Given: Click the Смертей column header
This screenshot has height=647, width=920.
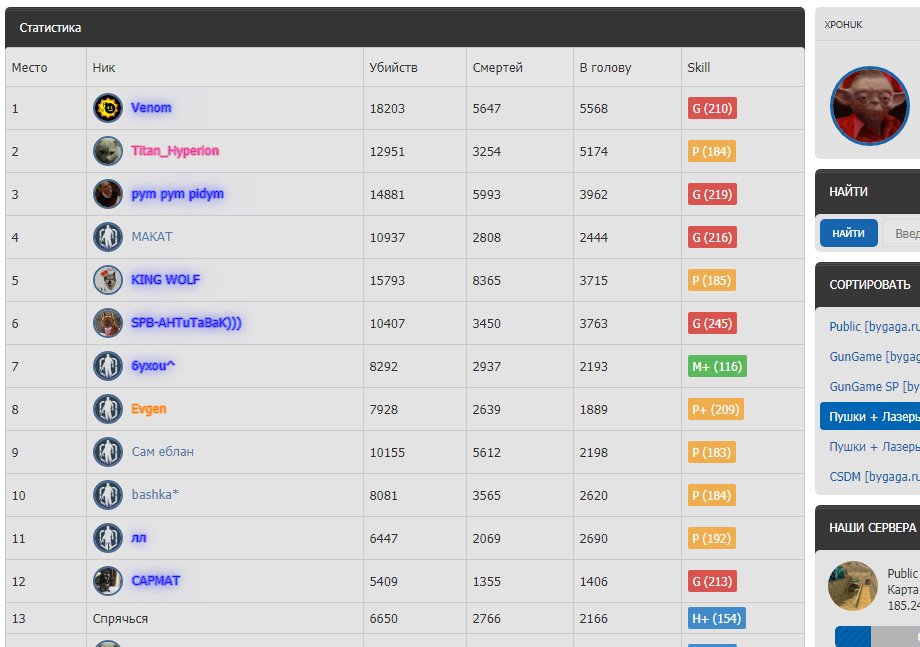Looking at the screenshot, I should (x=498, y=68).
